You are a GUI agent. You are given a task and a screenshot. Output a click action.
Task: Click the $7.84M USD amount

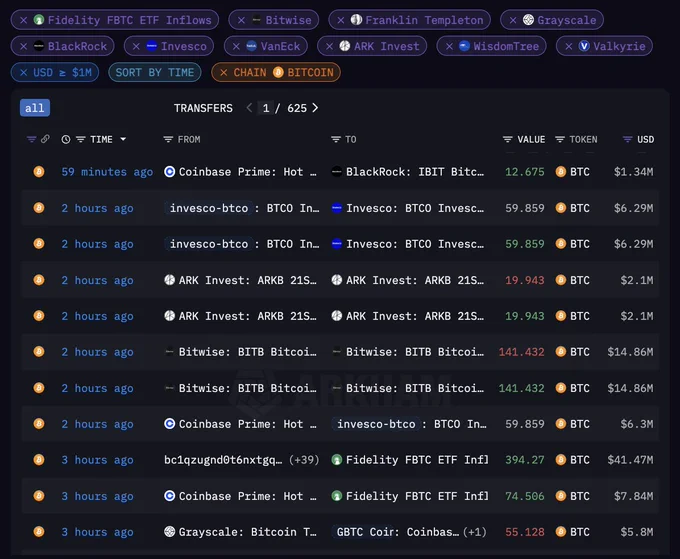(633, 496)
